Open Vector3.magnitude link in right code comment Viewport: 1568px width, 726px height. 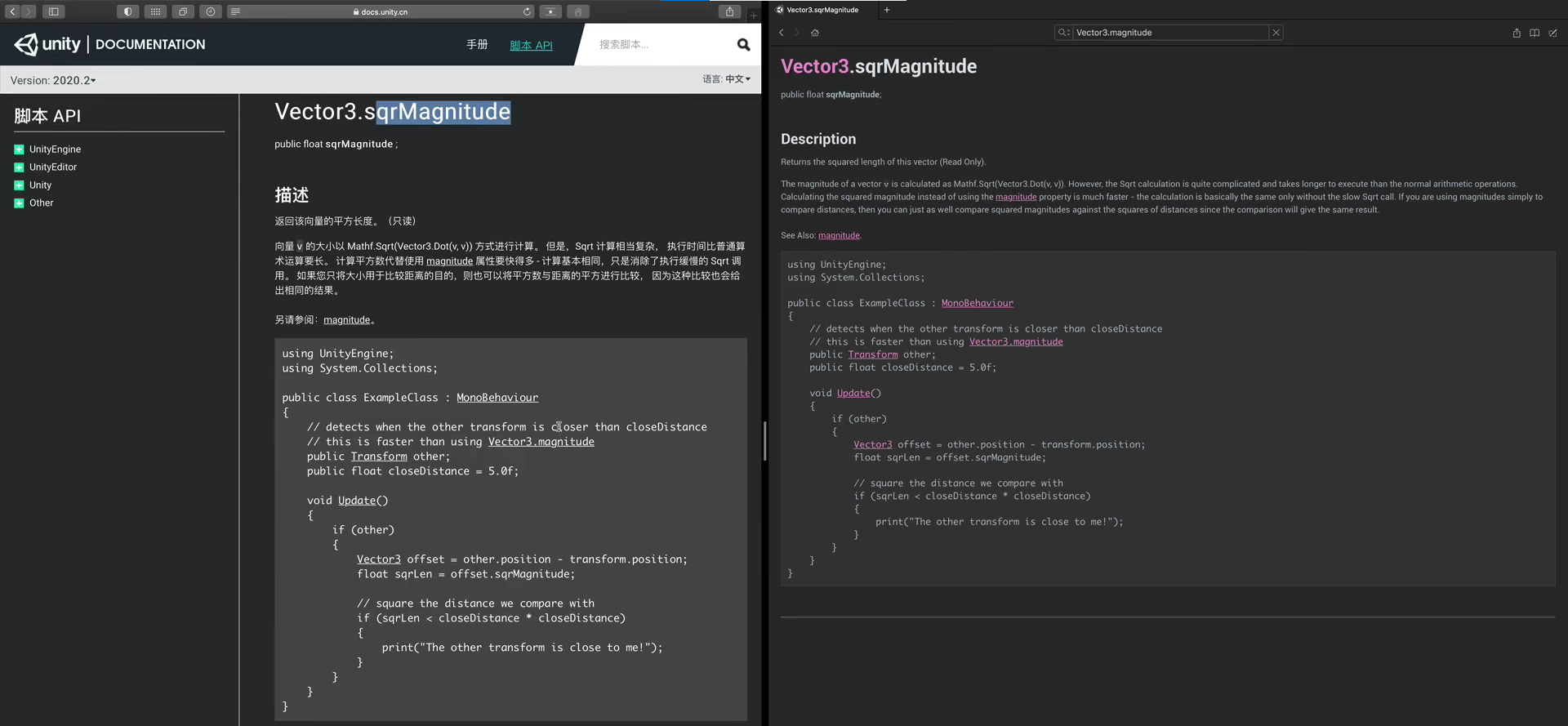tap(1016, 341)
